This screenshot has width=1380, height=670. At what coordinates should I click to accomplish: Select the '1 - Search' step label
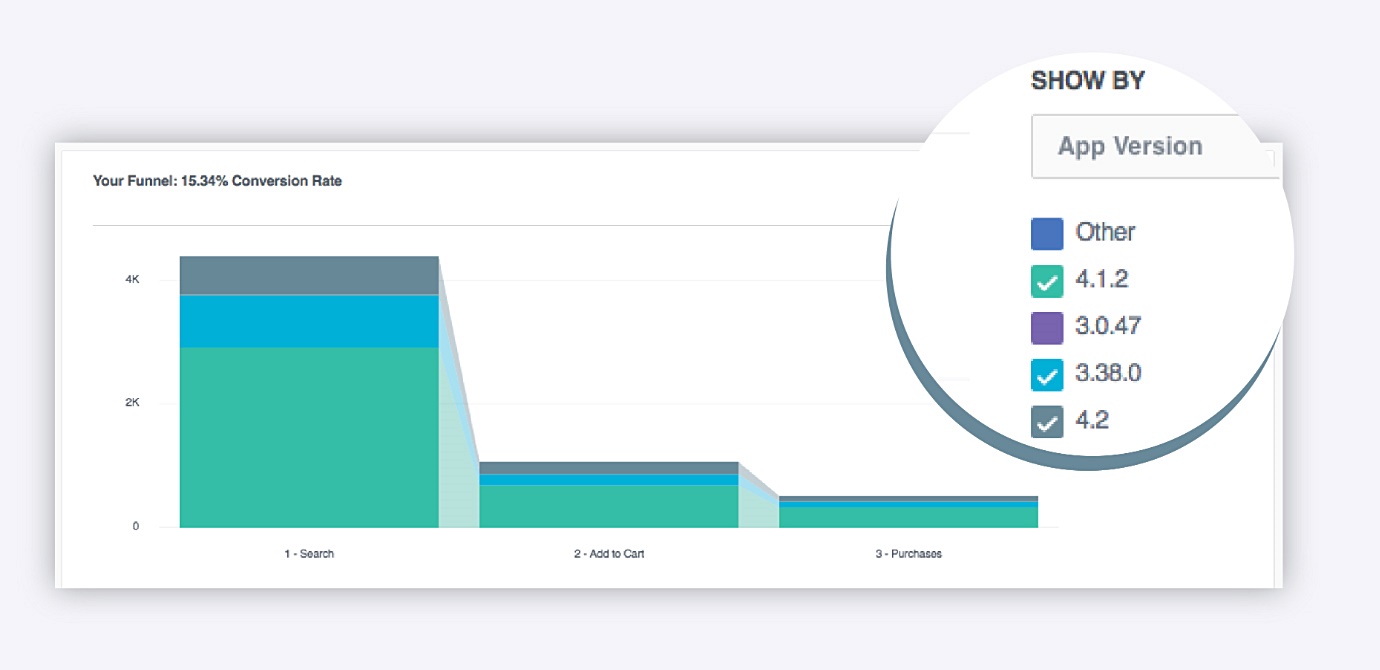(309, 554)
